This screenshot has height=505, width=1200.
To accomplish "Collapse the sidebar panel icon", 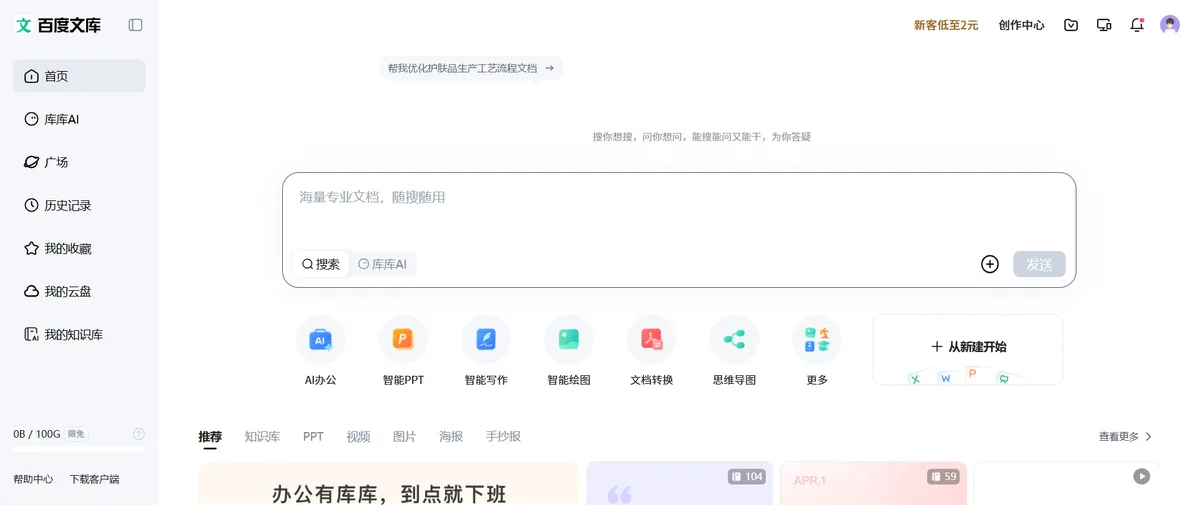I will coord(136,25).
